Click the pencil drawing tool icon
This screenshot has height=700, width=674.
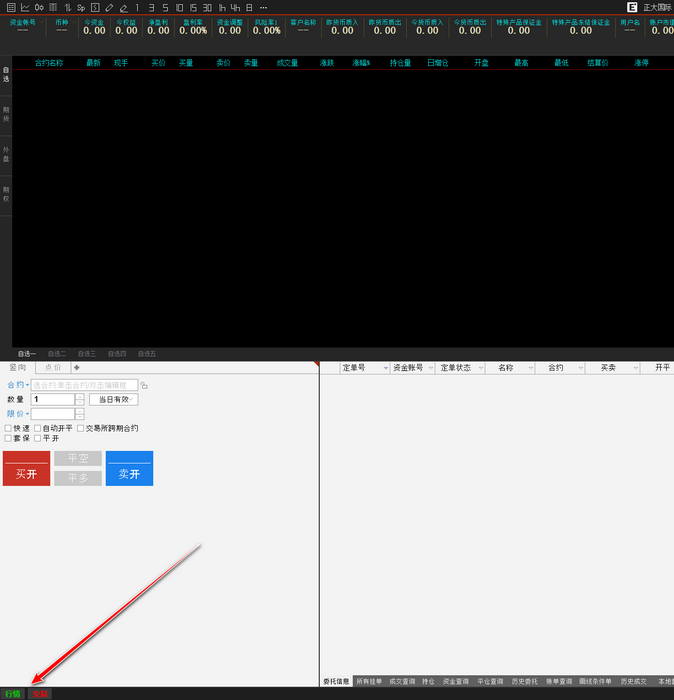pyautogui.click(x=109, y=7)
